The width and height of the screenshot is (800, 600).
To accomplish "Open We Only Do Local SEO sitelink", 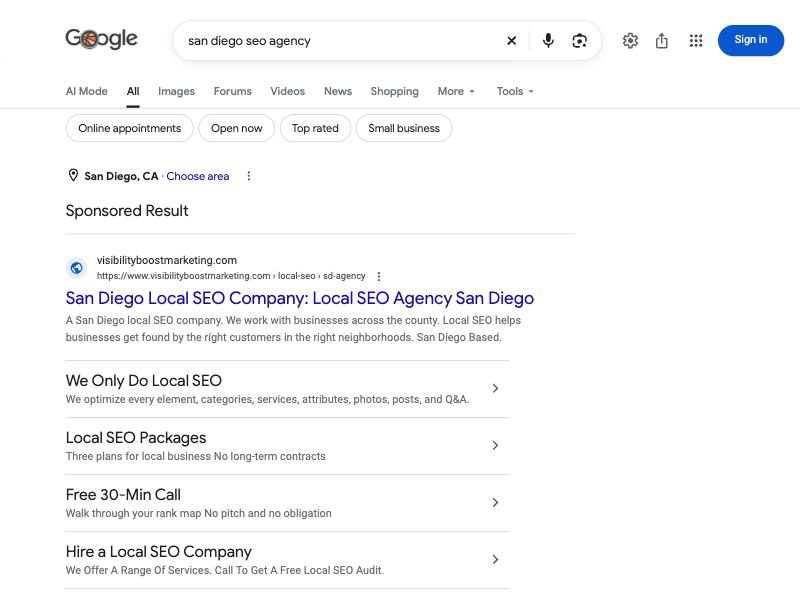I will click(x=288, y=389).
